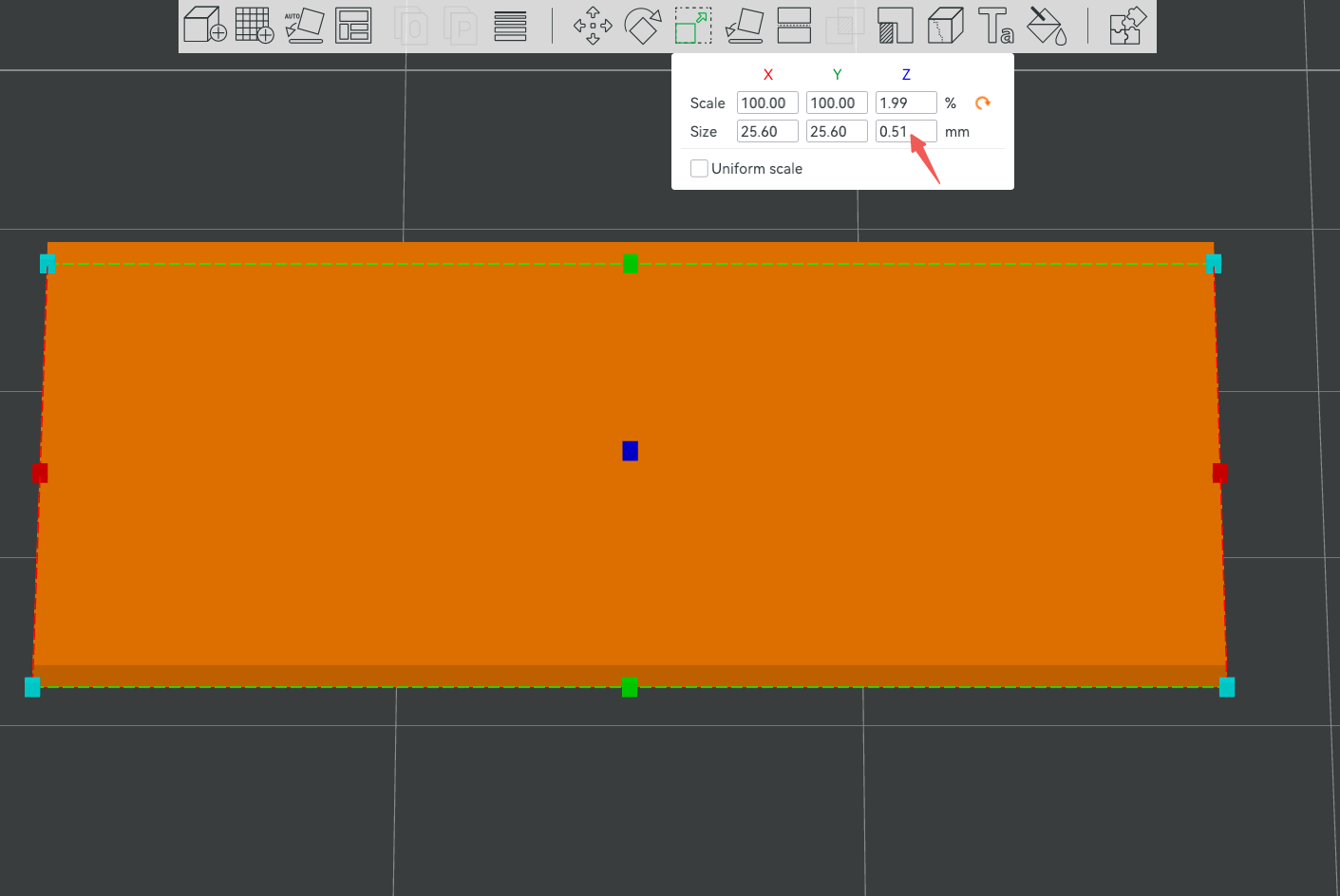1340x896 pixels.
Task: Click the Arrange all objects icon
Action: click(353, 26)
